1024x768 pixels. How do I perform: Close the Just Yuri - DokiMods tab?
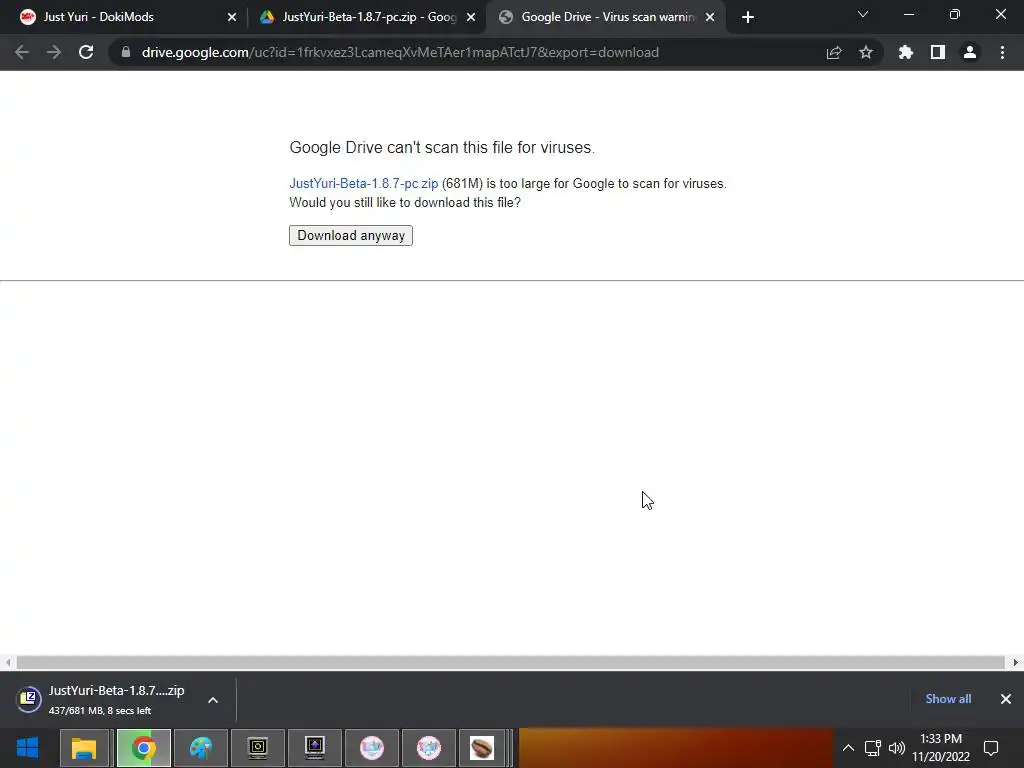point(232,17)
